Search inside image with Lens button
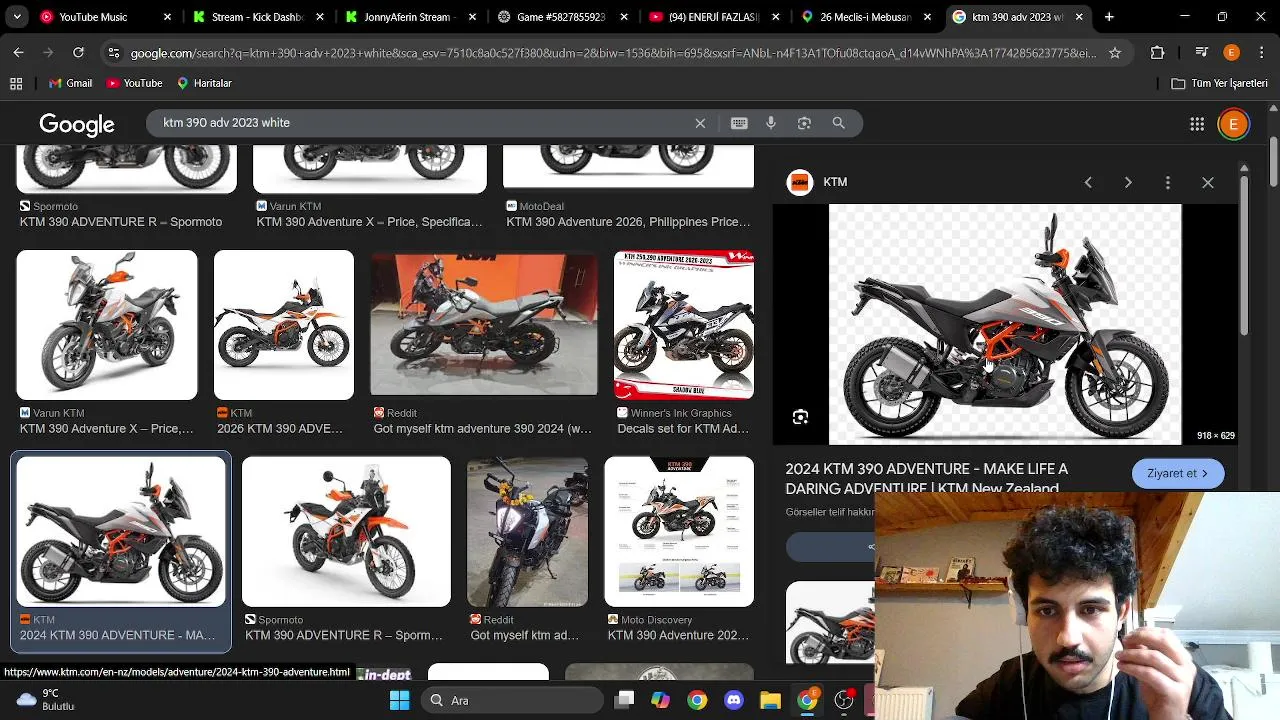Screen dimensions: 1280x720 point(800,417)
